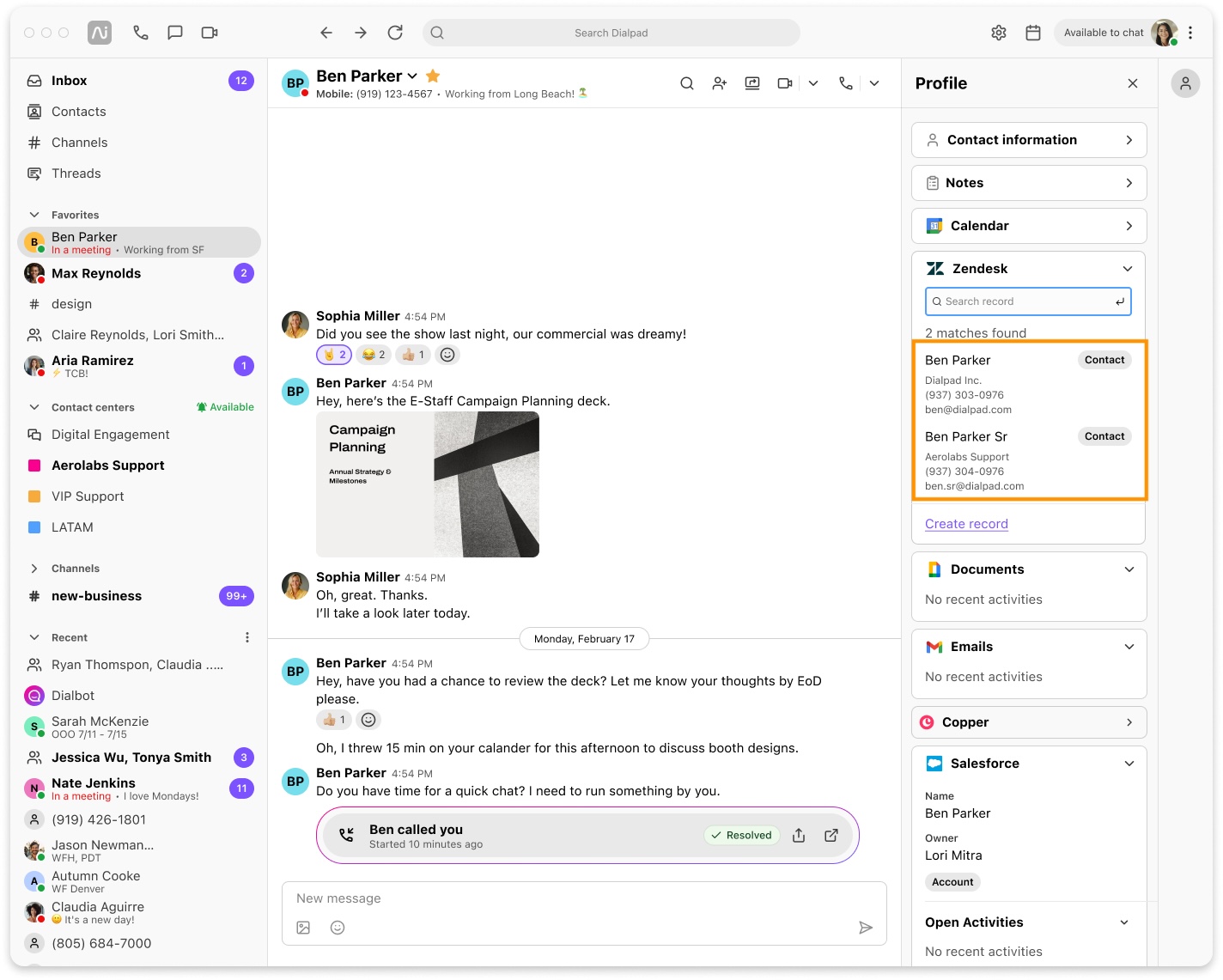The height and width of the screenshot is (980, 1223).
Task: Attach an image to new message
Action: [x=303, y=928]
